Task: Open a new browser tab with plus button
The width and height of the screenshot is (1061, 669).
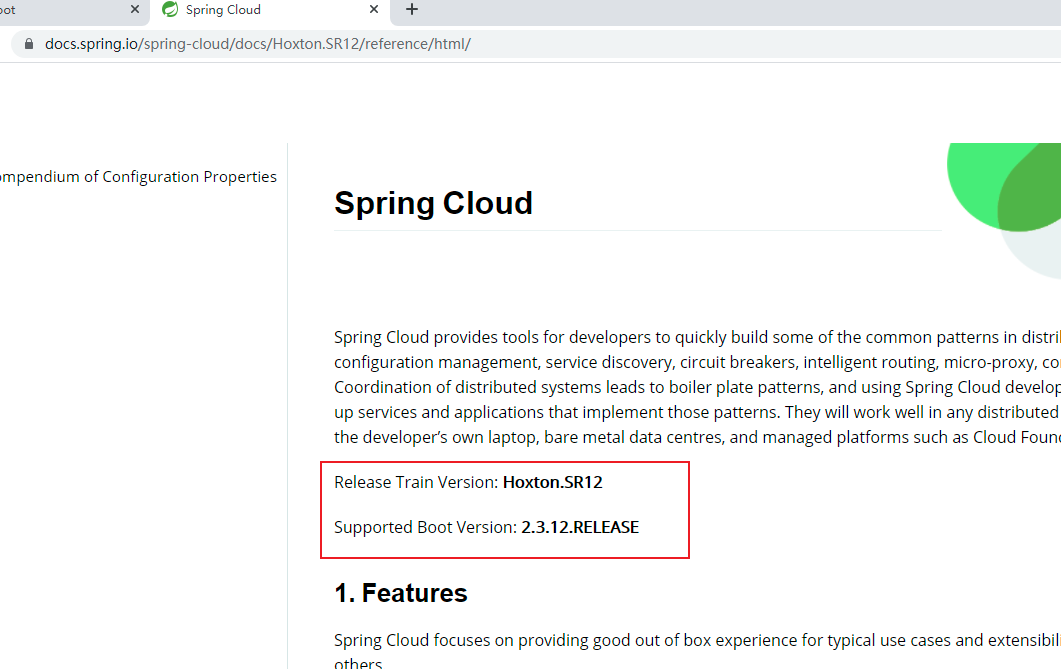Action: tap(411, 9)
